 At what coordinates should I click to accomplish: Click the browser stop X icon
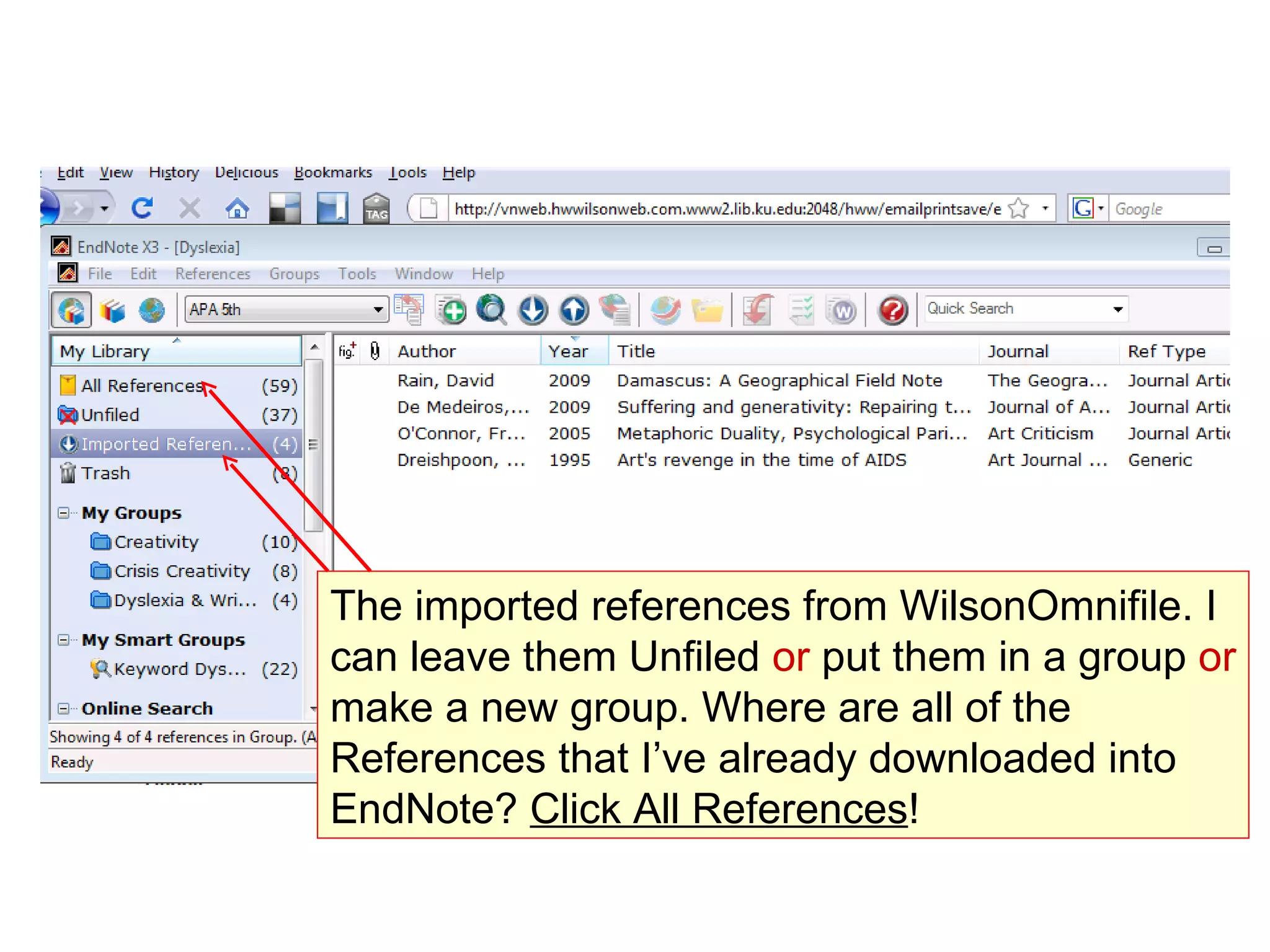[x=190, y=208]
